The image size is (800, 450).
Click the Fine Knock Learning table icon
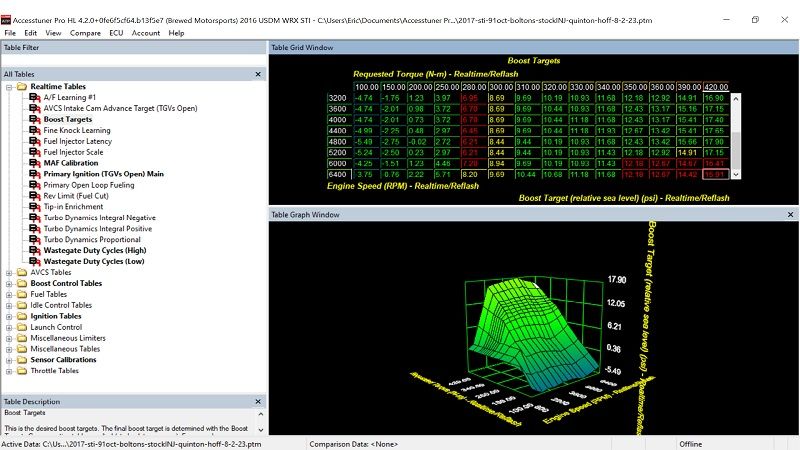35,130
